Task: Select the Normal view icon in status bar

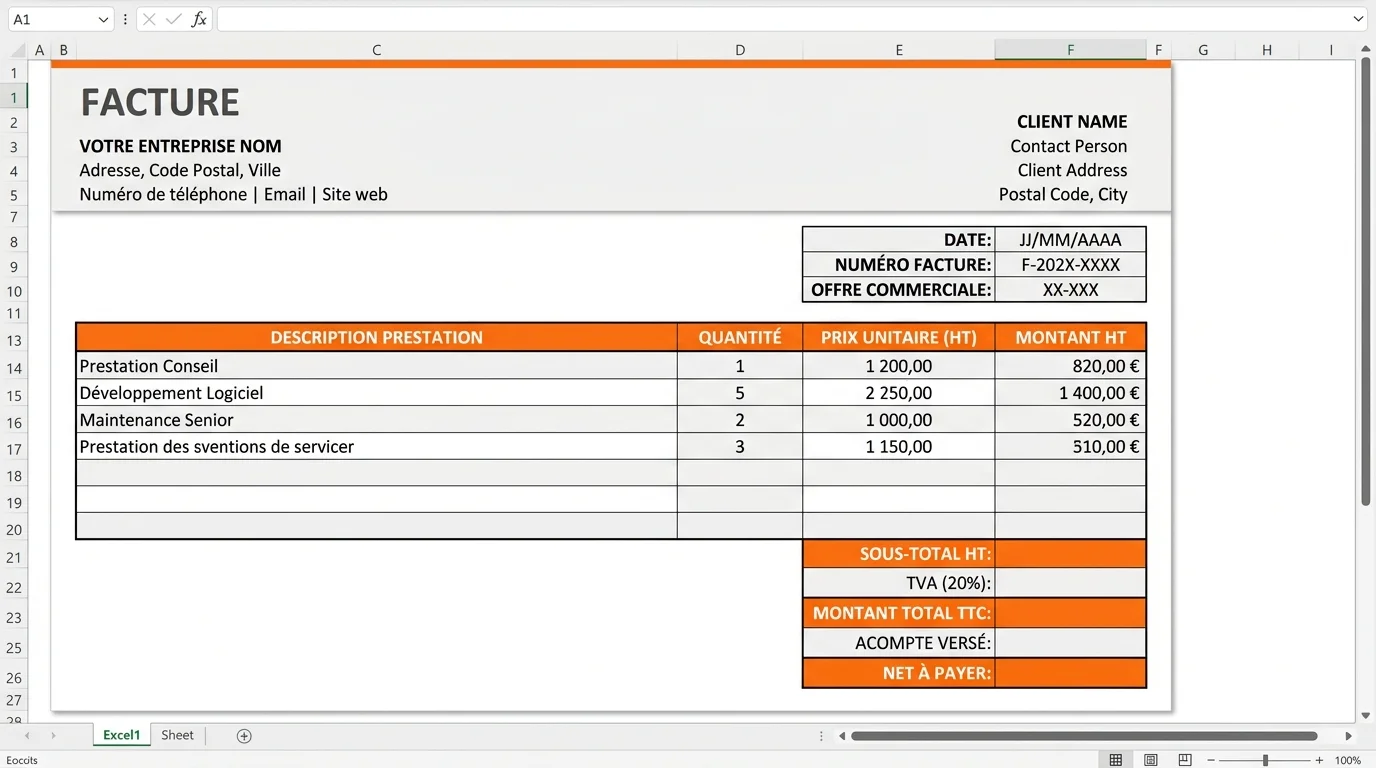Action: [1115, 759]
